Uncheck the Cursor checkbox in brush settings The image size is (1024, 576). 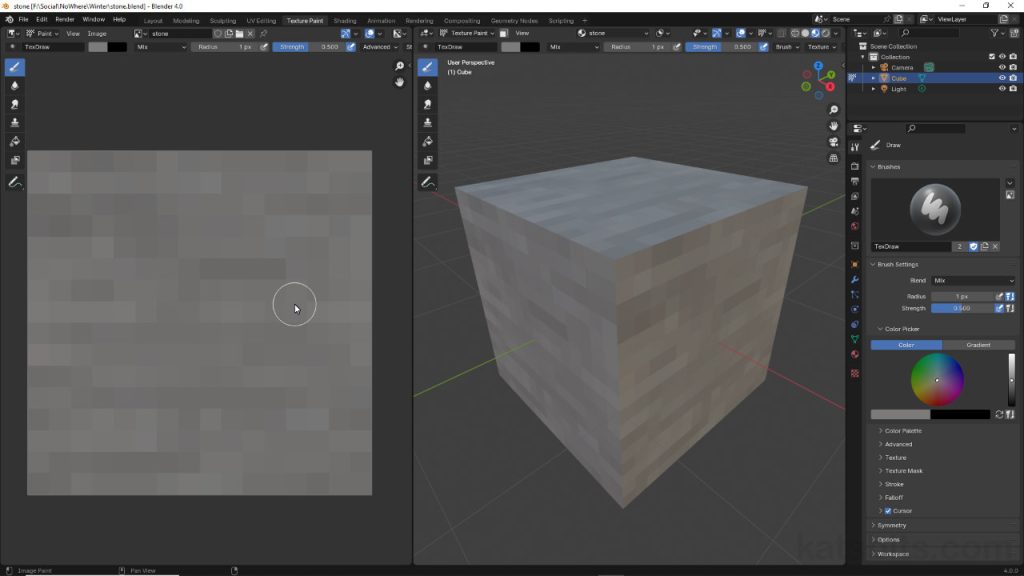pos(890,510)
